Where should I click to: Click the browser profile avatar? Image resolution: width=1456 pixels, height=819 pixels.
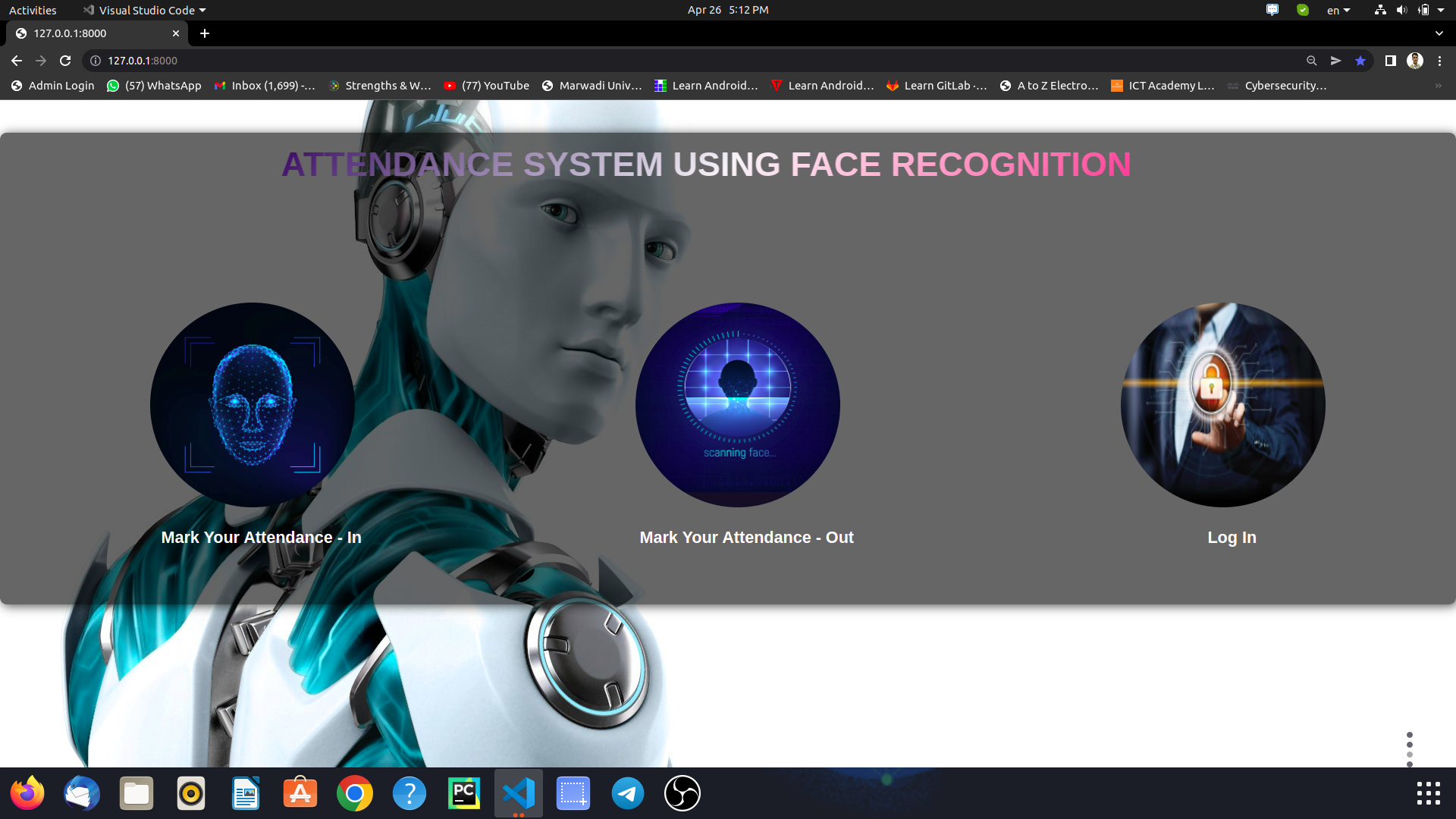point(1415,61)
